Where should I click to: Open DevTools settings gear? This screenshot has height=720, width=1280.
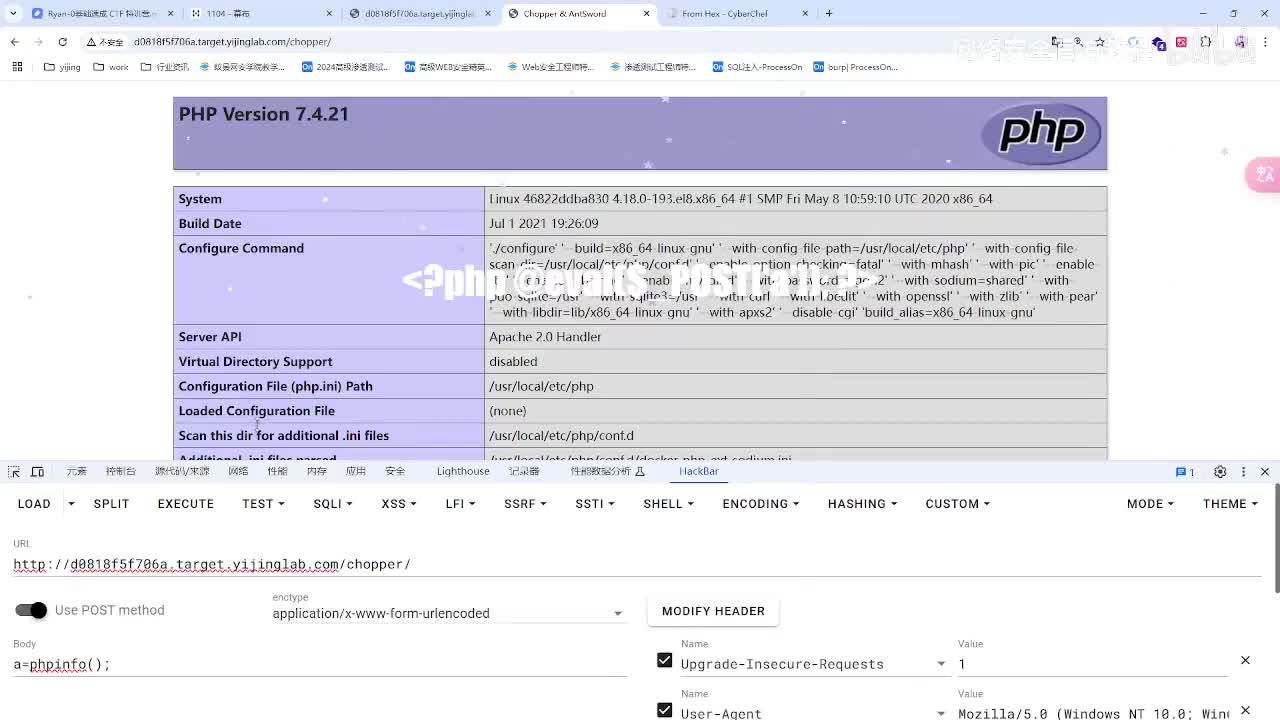point(1220,472)
